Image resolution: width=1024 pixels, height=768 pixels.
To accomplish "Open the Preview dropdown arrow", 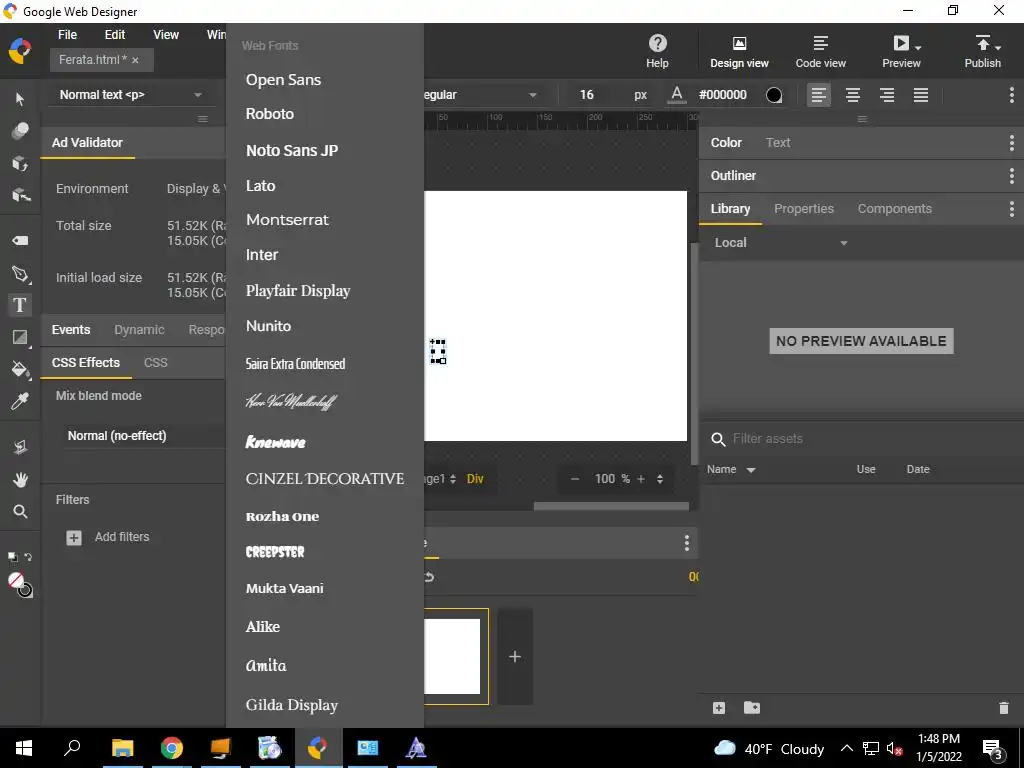I will point(918,47).
